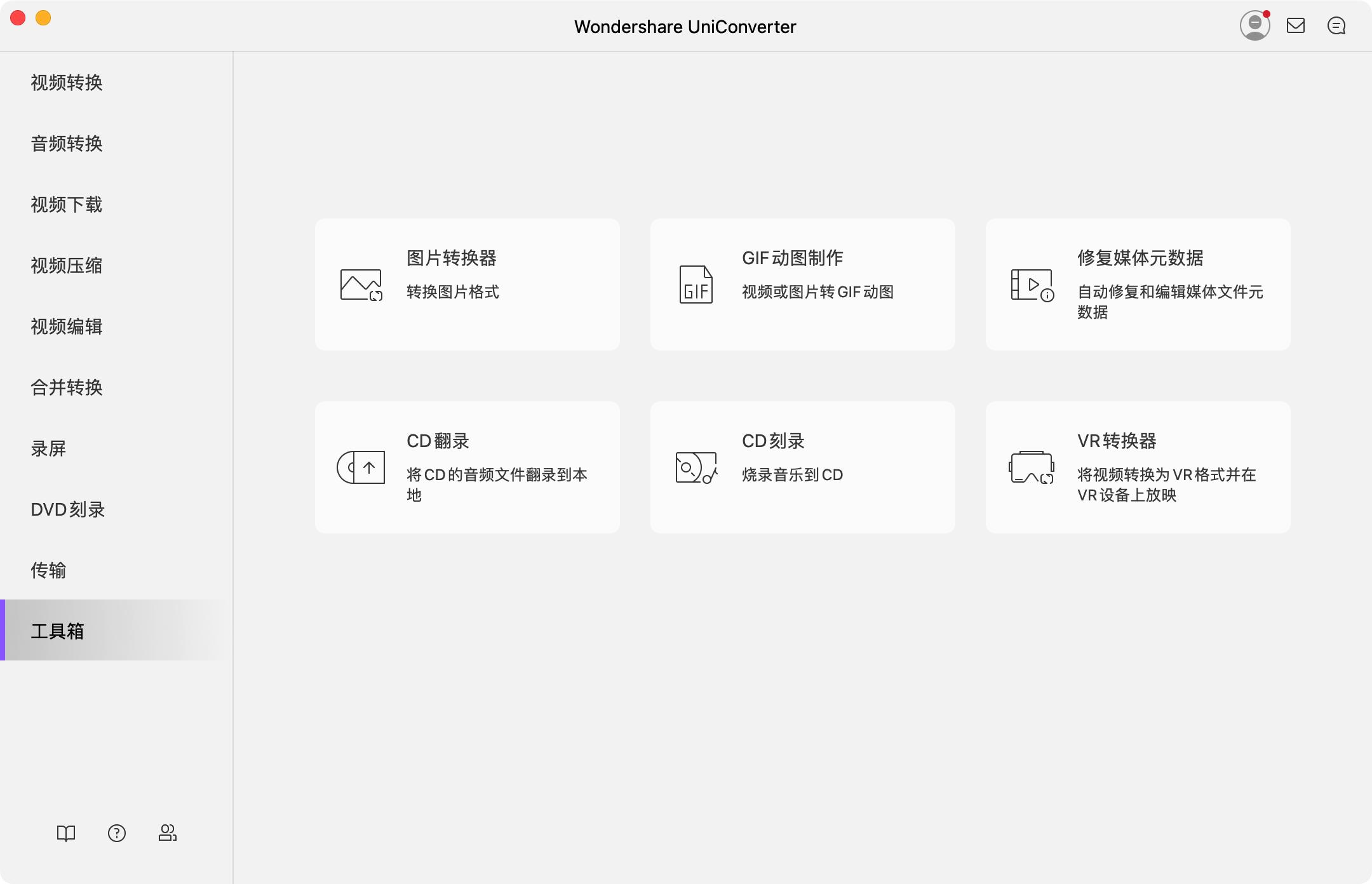This screenshot has height=884, width=1372.
Task: Open the 视频压缩 section
Action: [x=68, y=265]
